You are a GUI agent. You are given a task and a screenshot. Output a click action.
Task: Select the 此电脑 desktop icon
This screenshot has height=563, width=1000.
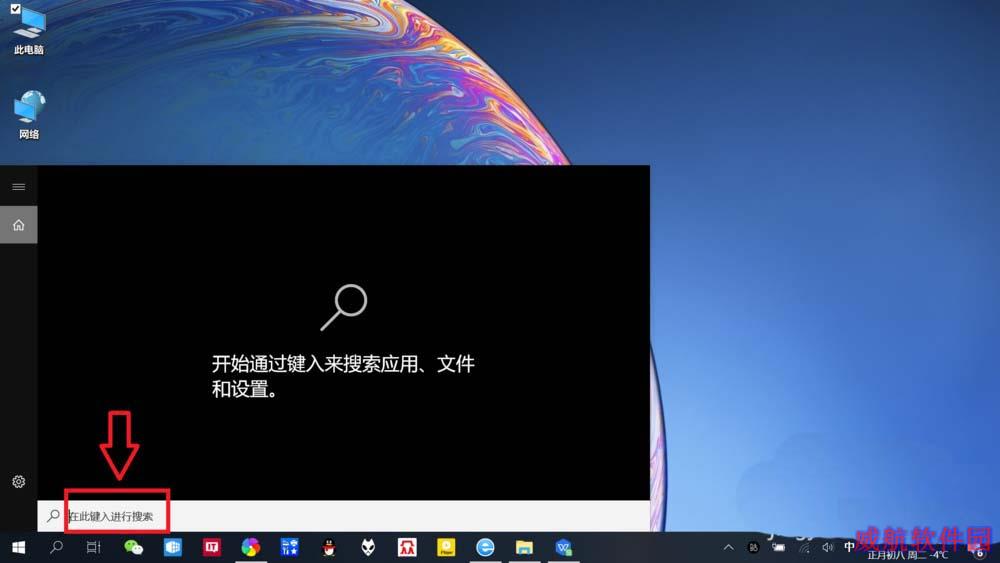point(29,32)
